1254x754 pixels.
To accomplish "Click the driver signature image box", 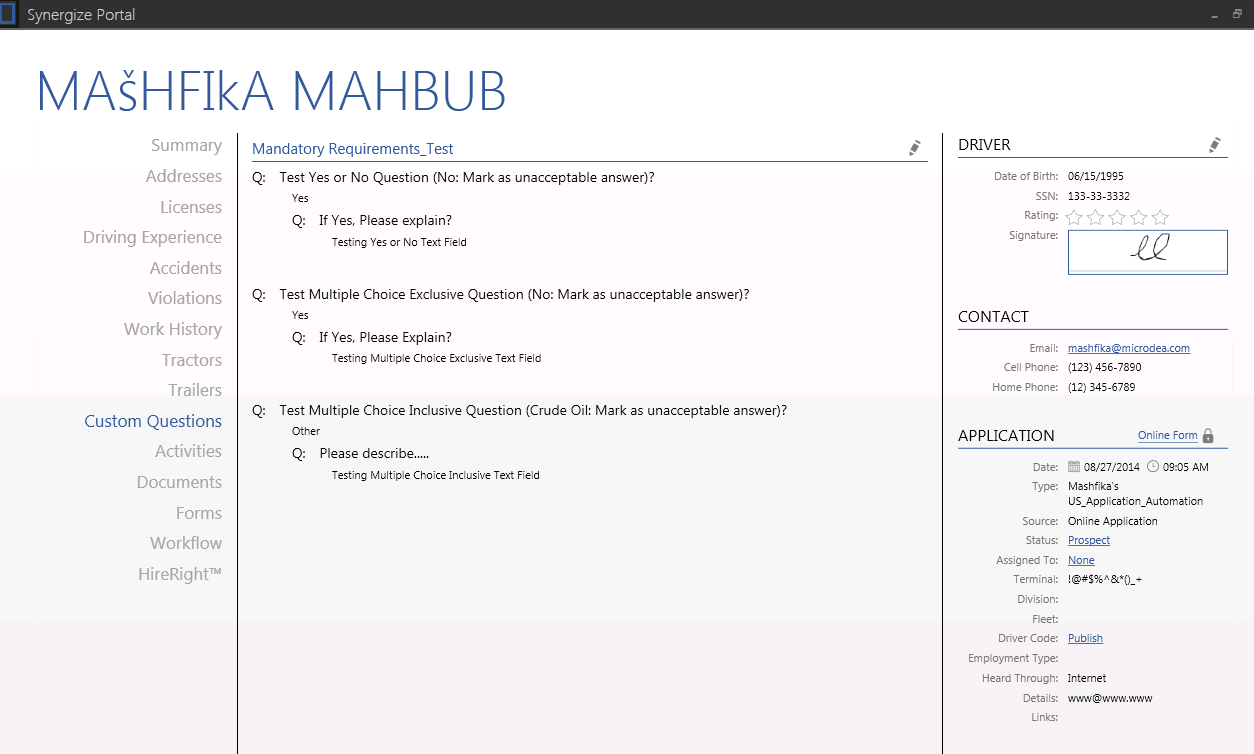I will (x=1147, y=252).
